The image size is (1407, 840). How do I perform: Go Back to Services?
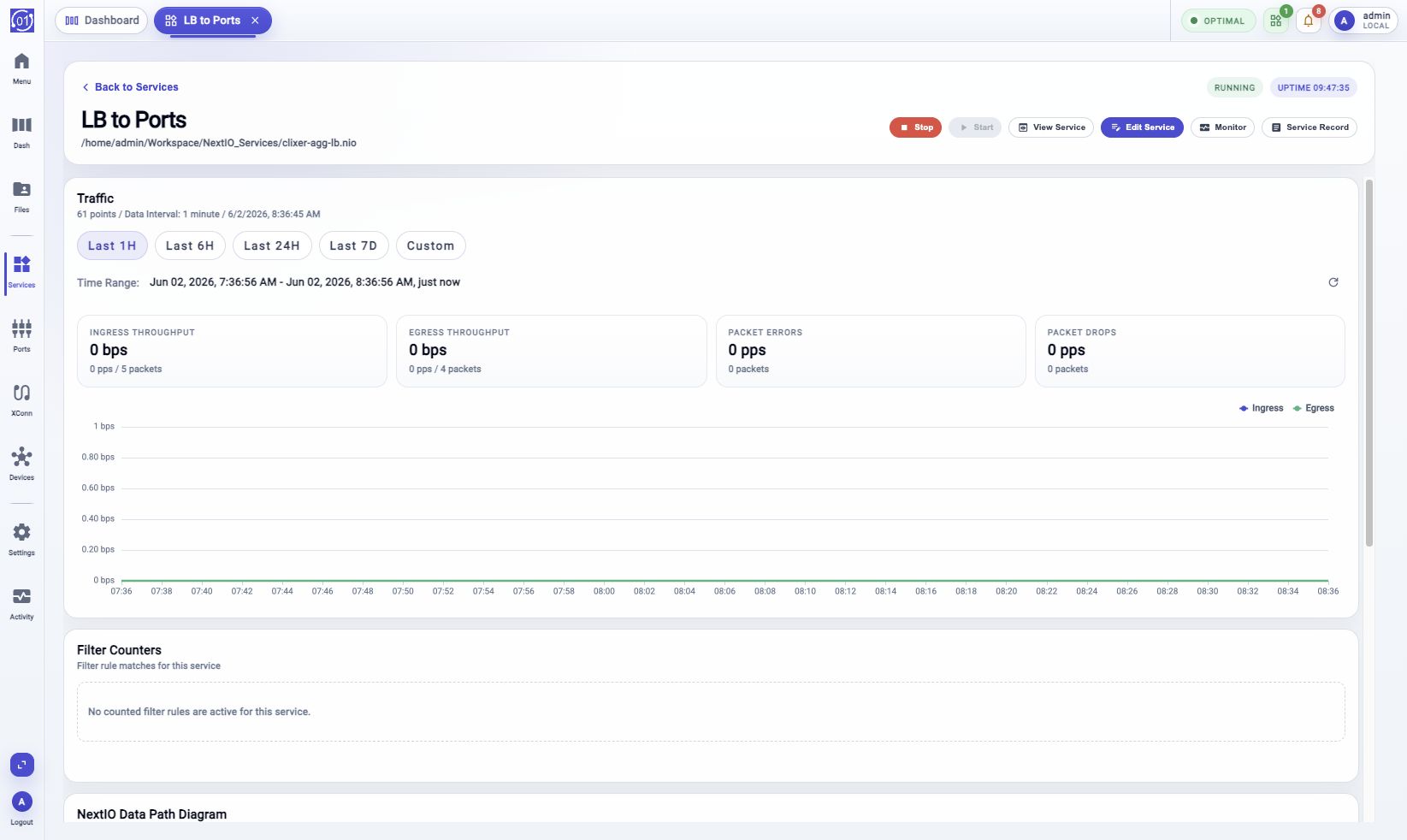(x=130, y=87)
